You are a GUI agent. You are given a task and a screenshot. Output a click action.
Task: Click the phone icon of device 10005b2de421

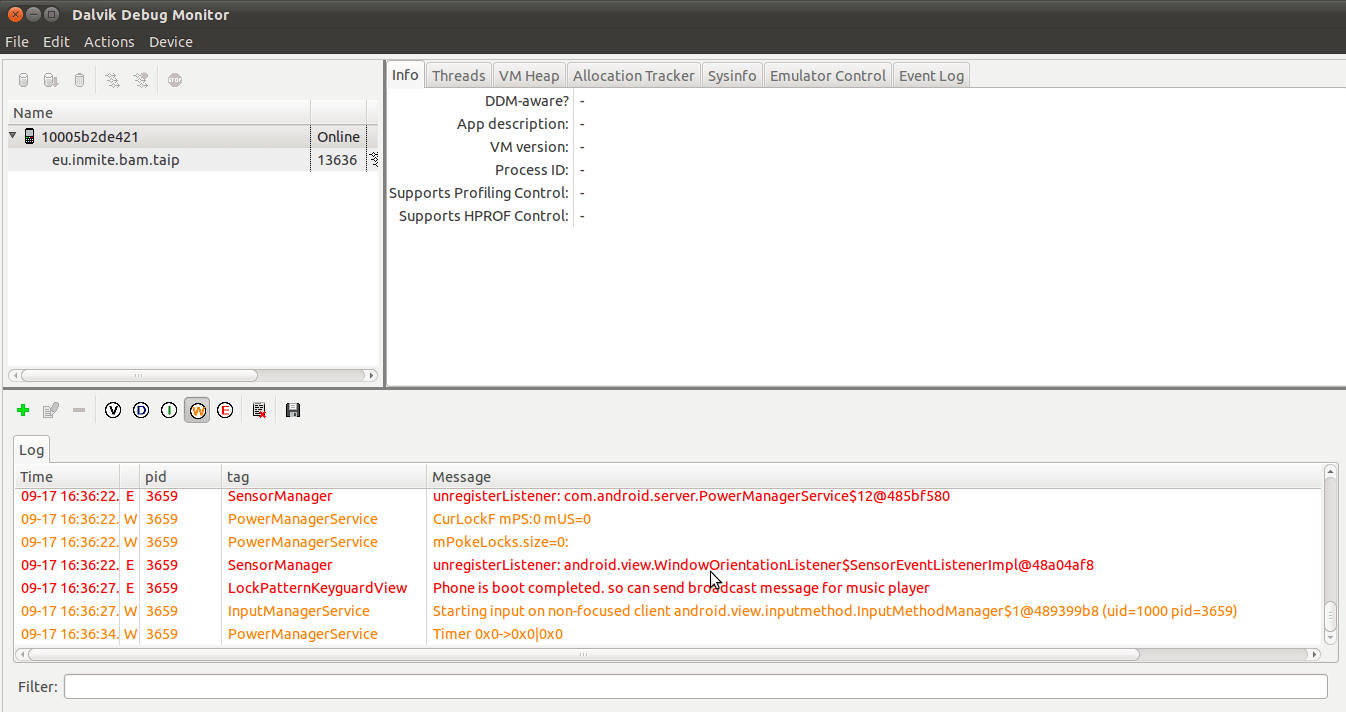coord(29,137)
